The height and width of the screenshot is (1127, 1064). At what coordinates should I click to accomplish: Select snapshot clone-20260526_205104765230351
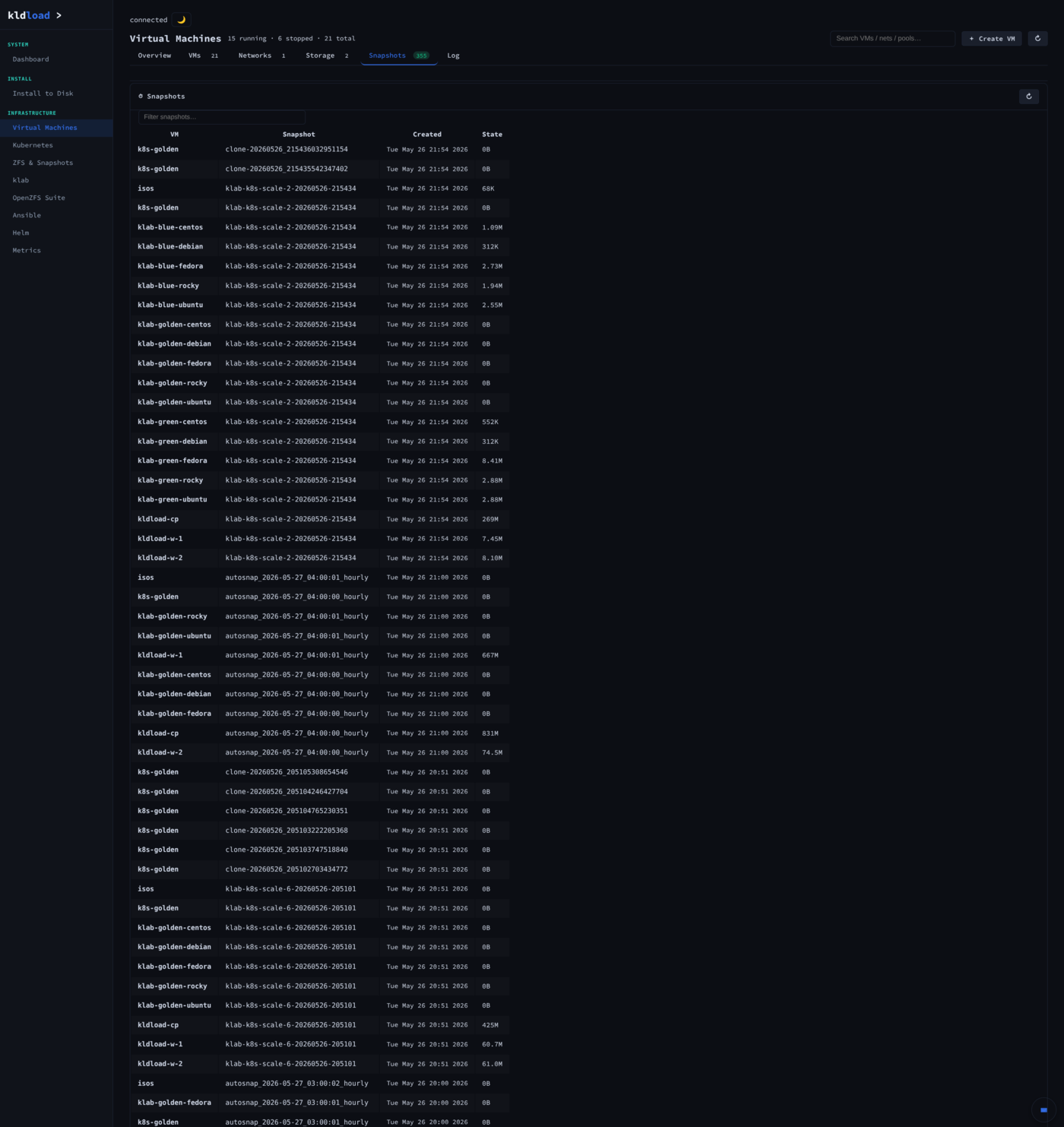tap(287, 811)
